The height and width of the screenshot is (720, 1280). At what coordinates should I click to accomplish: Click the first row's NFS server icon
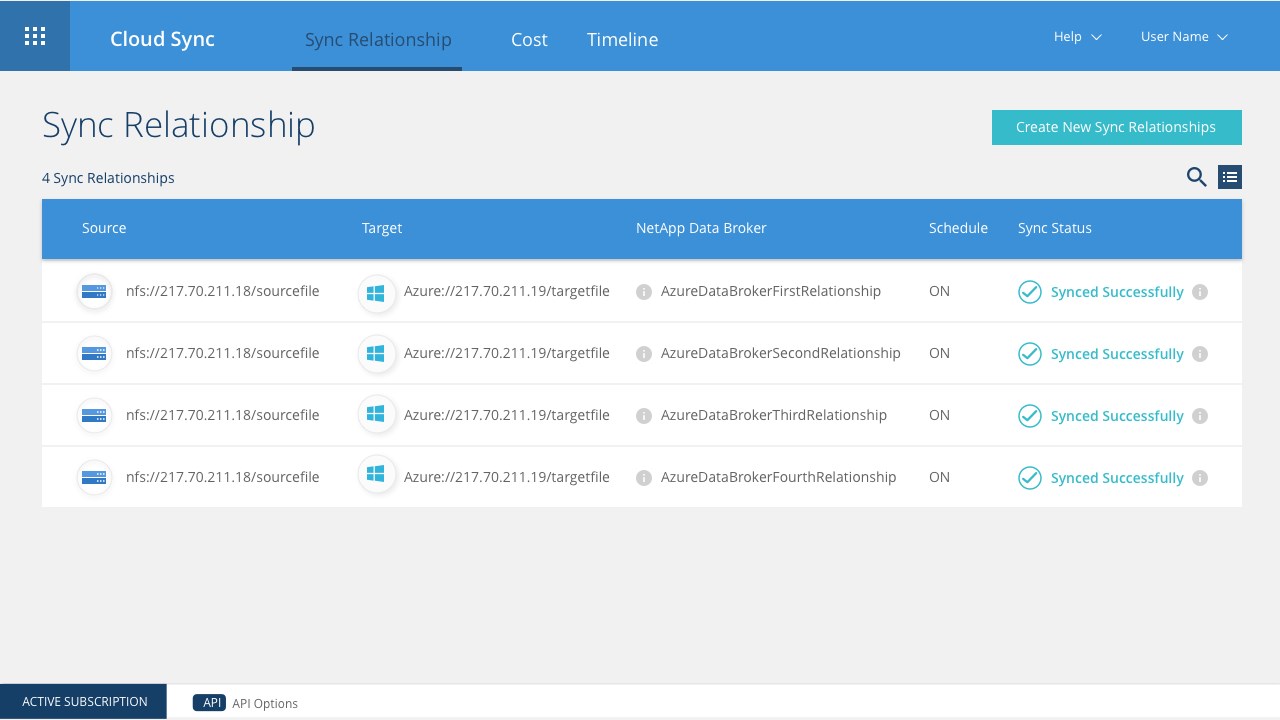(94, 292)
